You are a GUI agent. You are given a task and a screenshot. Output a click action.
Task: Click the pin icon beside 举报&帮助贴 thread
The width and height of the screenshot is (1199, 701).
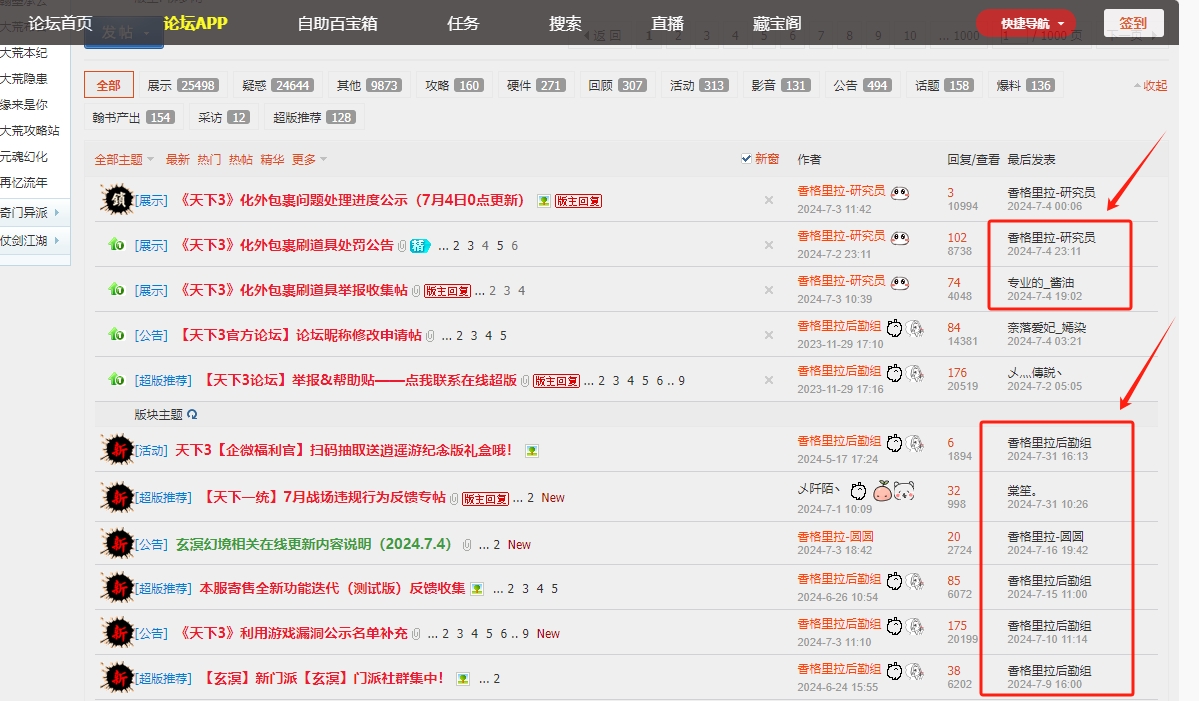pos(116,380)
